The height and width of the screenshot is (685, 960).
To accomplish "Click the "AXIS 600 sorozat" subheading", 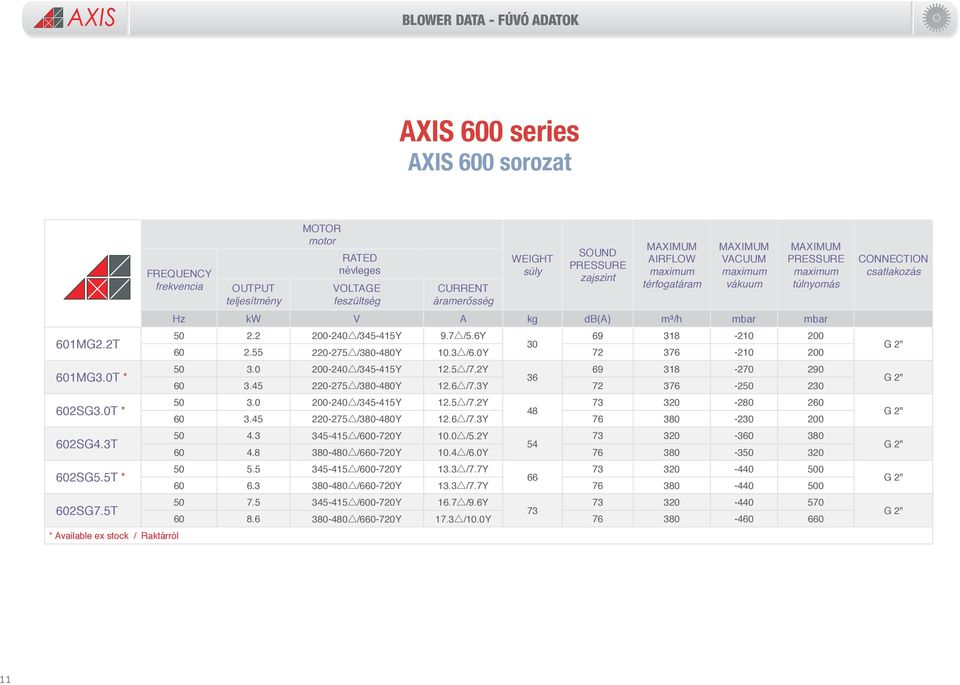I will tap(489, 162).
